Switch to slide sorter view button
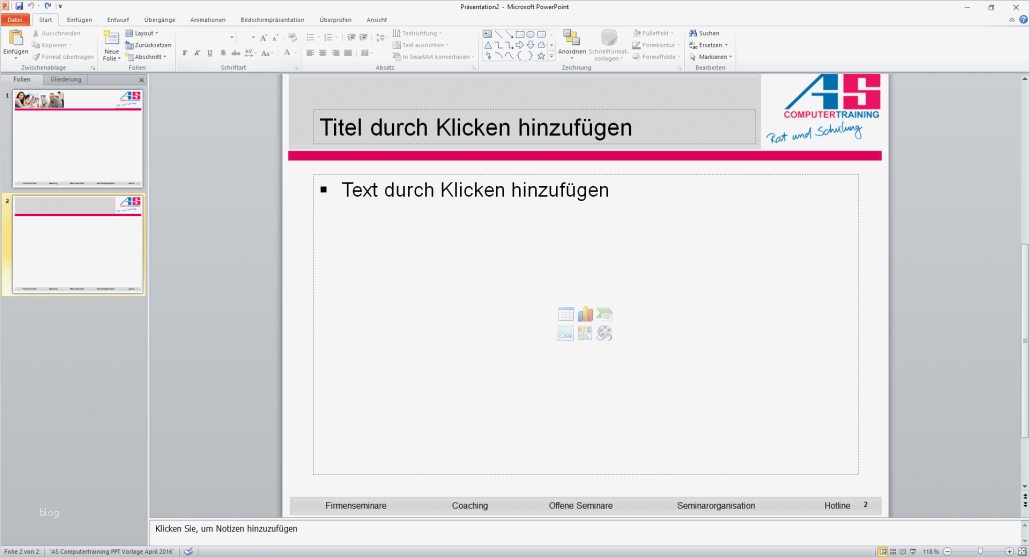This screenshot has width=1030, height=558. (893, 551)
